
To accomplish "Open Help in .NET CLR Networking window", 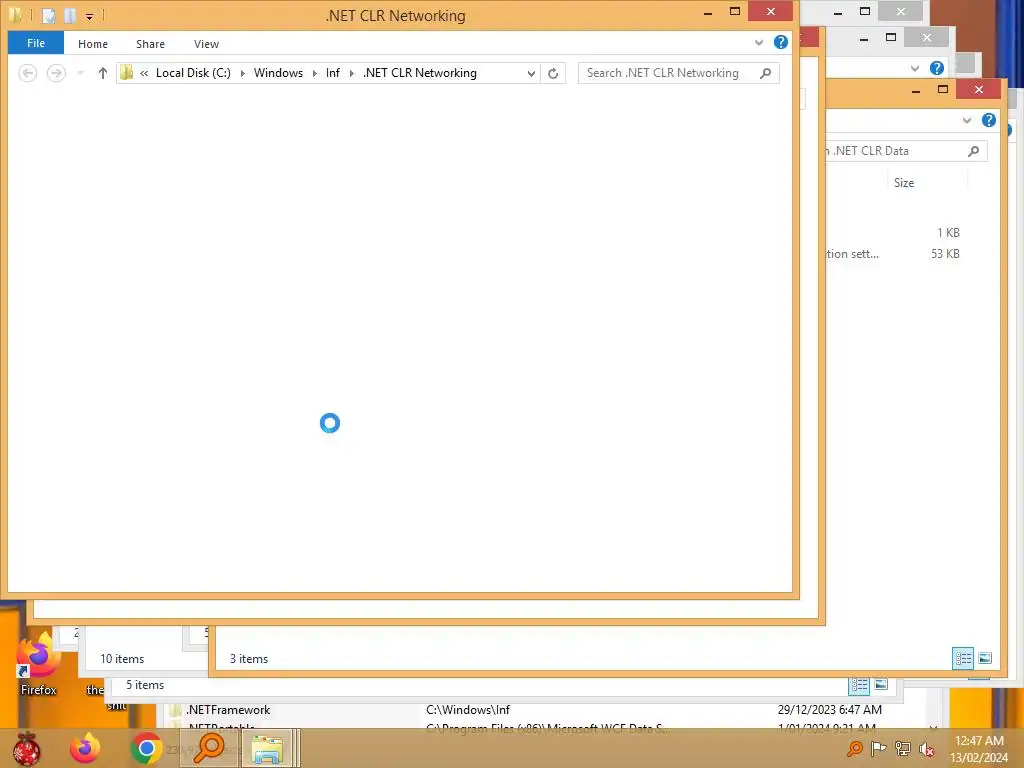I will pos(780,42).
